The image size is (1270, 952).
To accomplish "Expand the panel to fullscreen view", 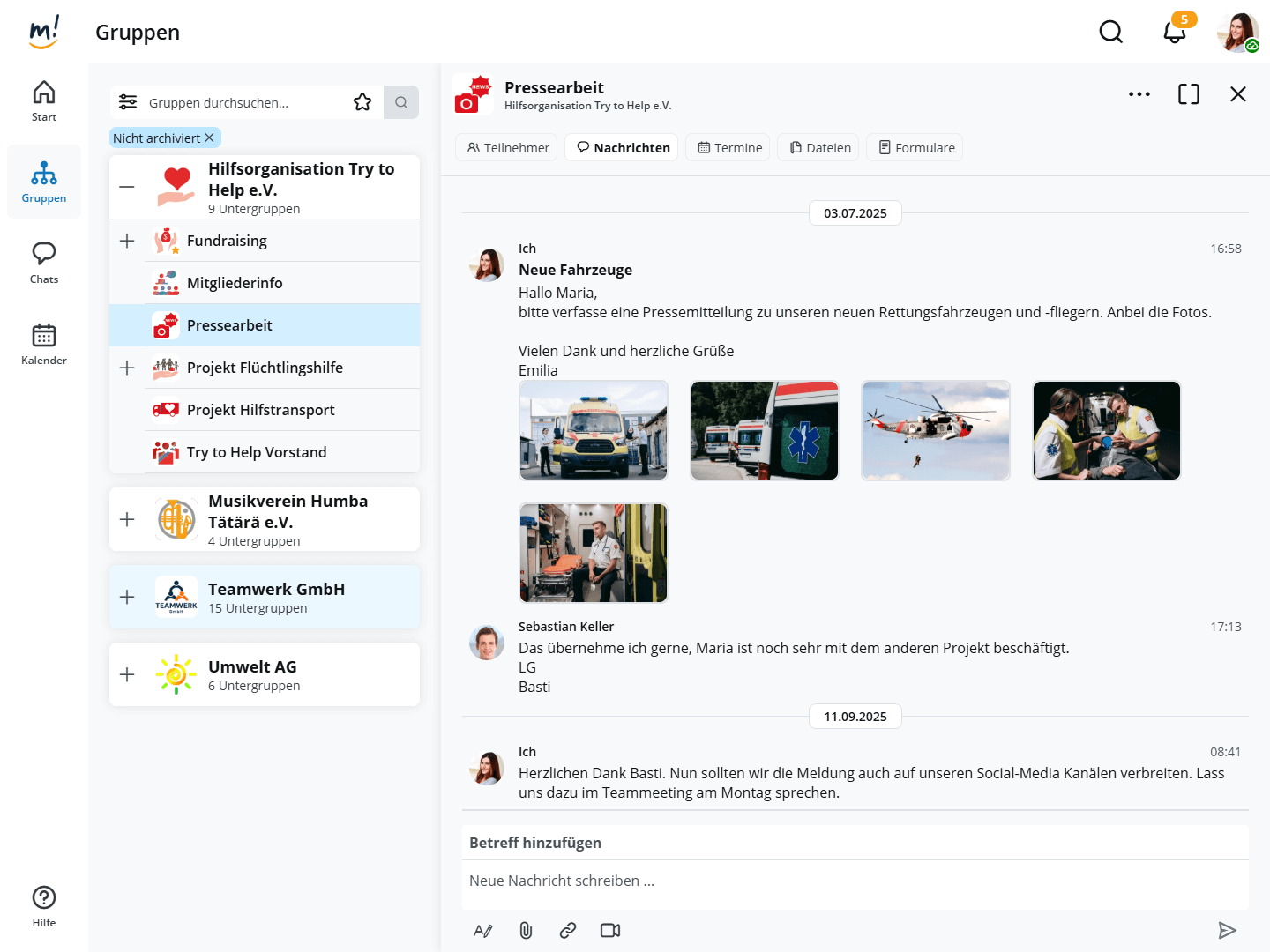I will [1188, 94].
